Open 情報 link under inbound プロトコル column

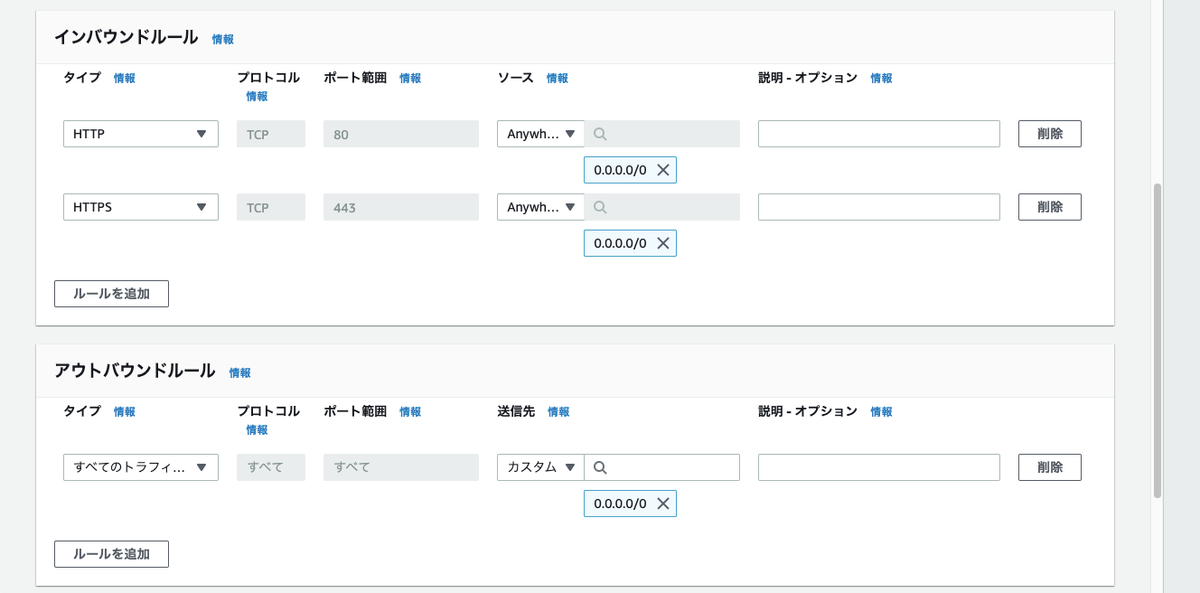coord(257,96)
